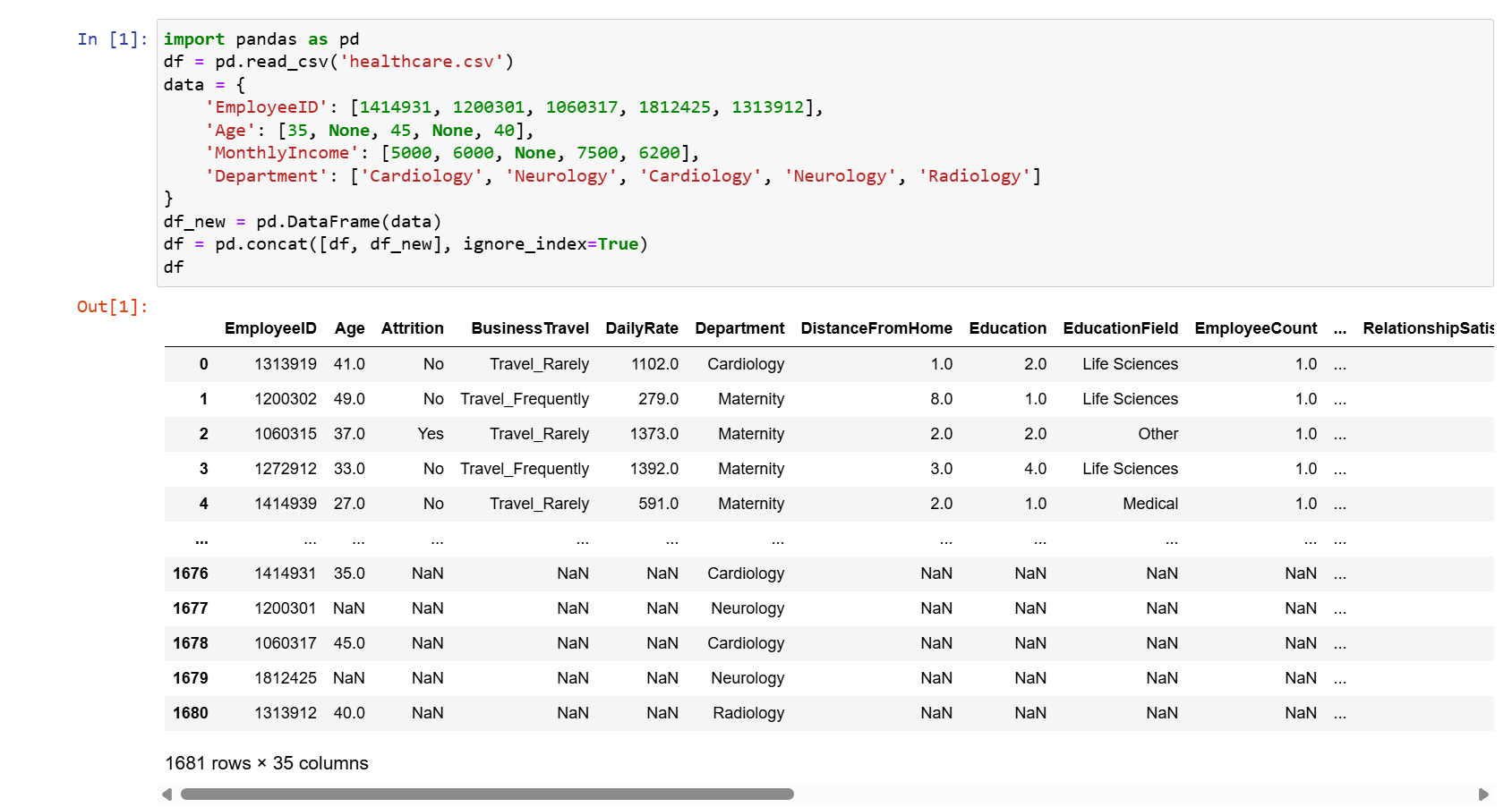1512x807 pixels.
Task: Click row index 1680 in the table
Action: pos(191,713)
